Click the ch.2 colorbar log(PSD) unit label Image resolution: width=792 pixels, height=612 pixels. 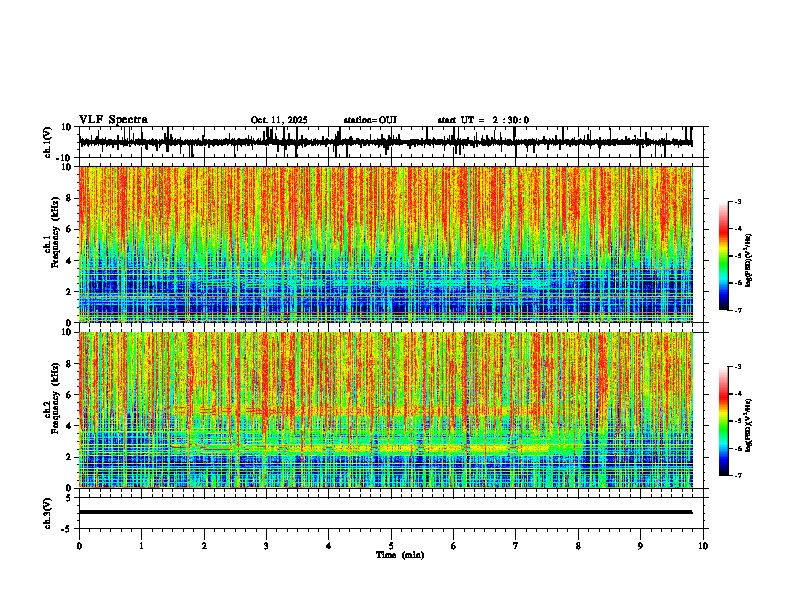(x=748, y=426)
